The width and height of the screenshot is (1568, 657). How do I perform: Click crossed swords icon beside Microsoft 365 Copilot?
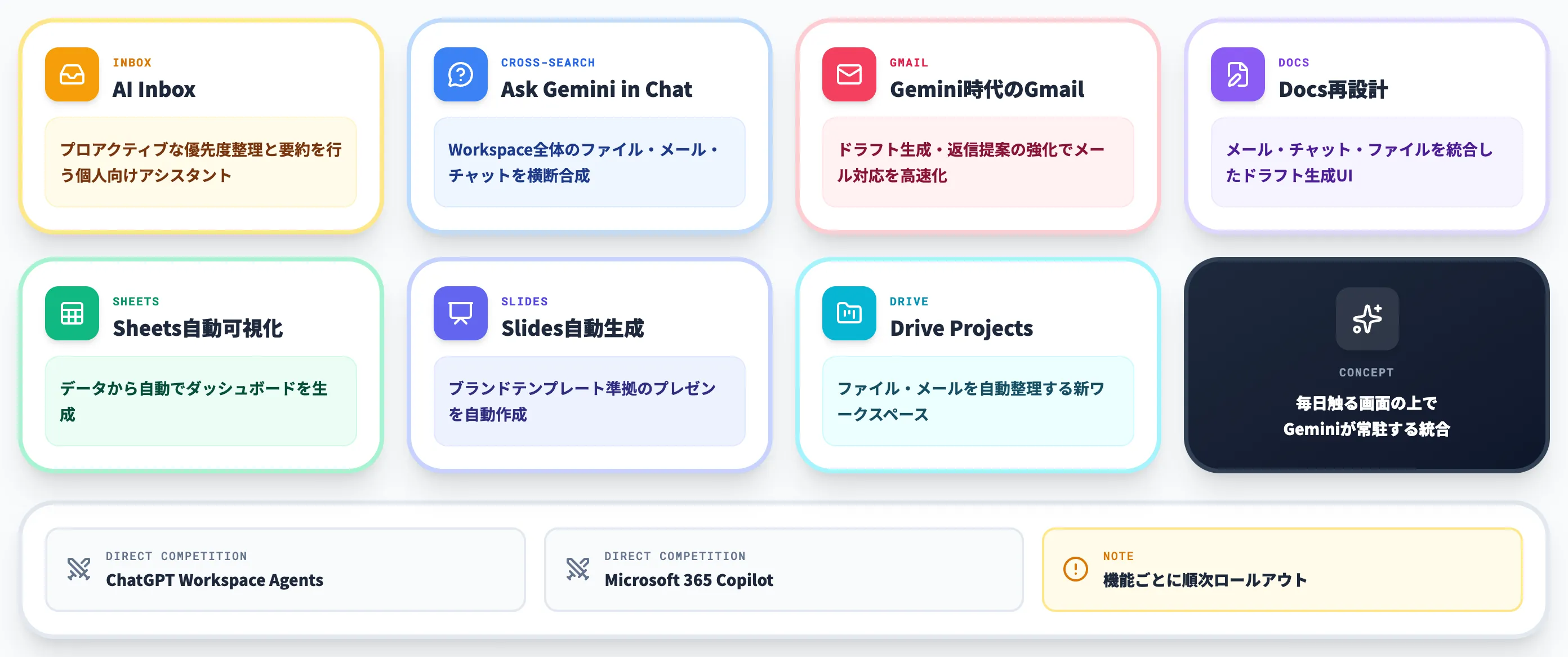(577, 569)
